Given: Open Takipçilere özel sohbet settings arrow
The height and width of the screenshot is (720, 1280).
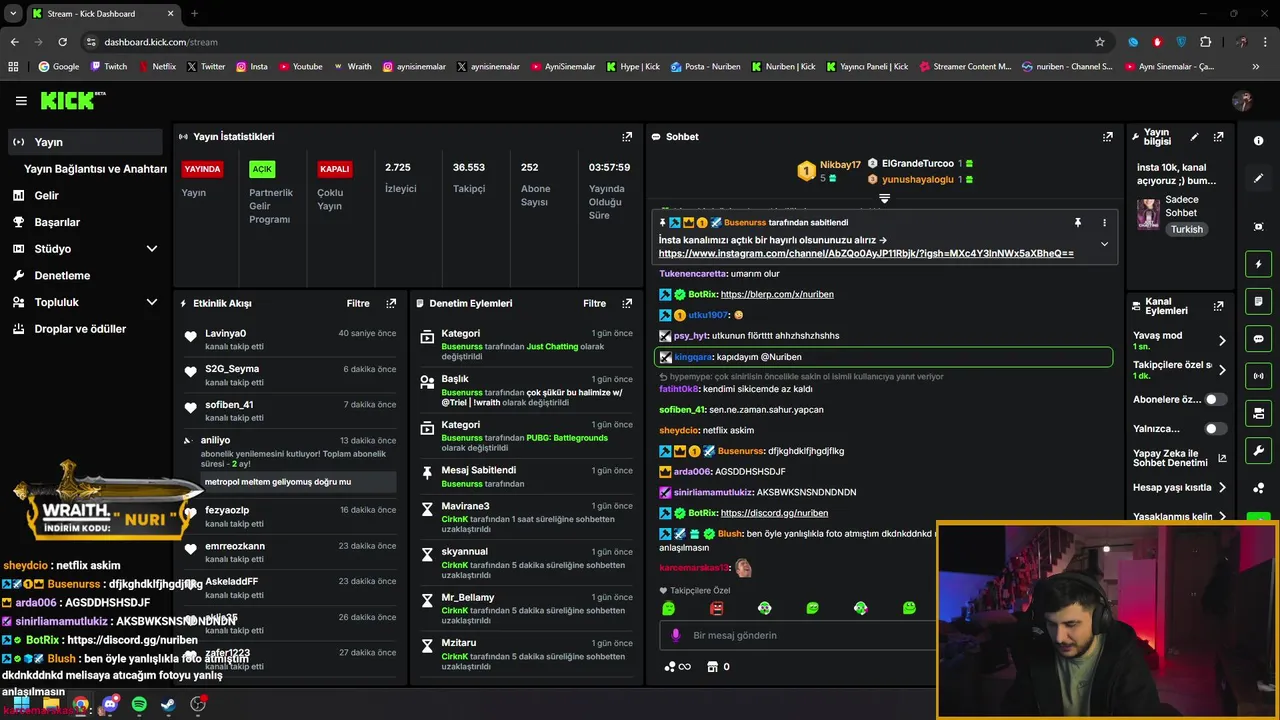Looking at the screenshot, I should pos(1222,369).
